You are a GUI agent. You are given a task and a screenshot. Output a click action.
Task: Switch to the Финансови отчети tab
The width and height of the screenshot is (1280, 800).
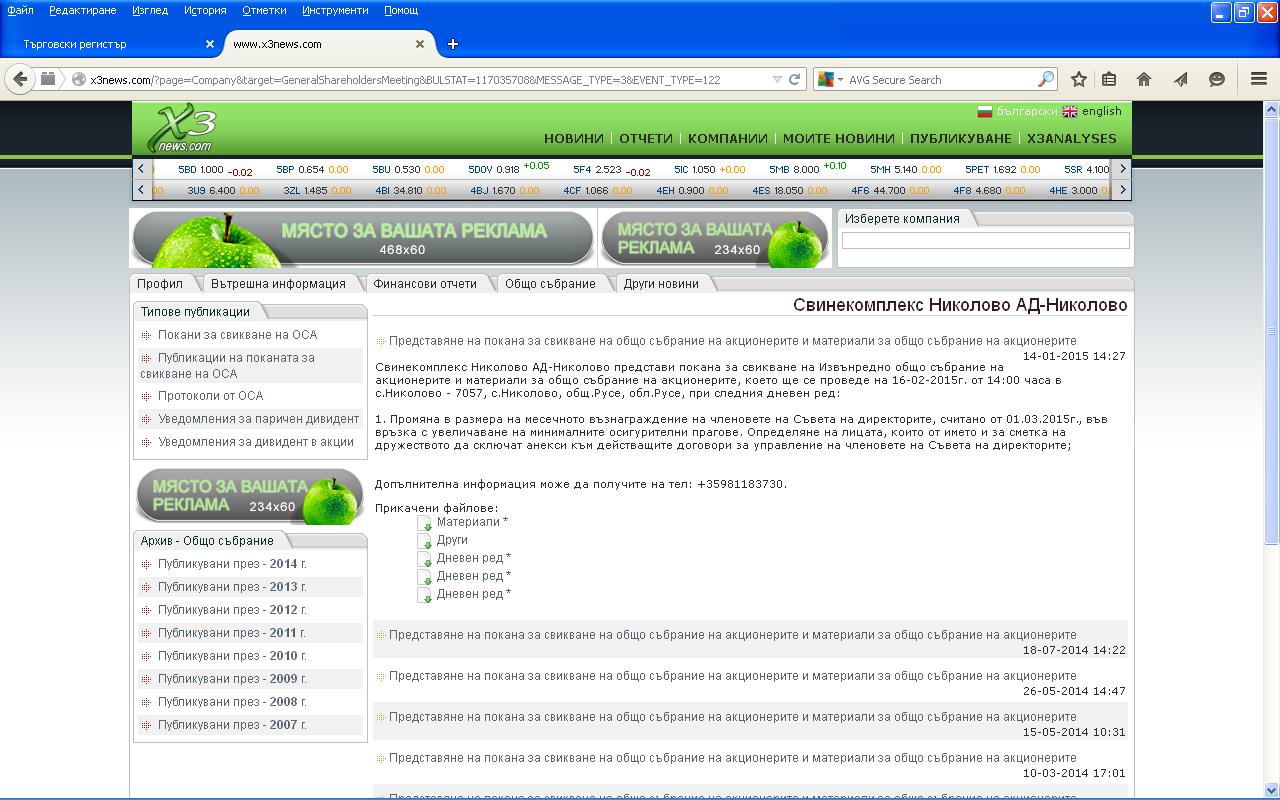click(x=425, y=284)
